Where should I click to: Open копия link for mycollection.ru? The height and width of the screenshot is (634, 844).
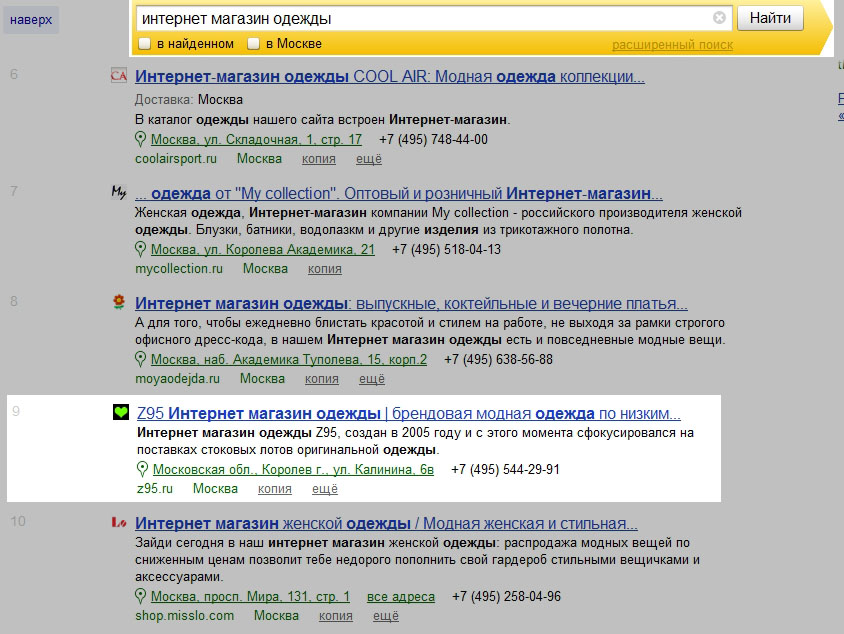pos(325,269)
